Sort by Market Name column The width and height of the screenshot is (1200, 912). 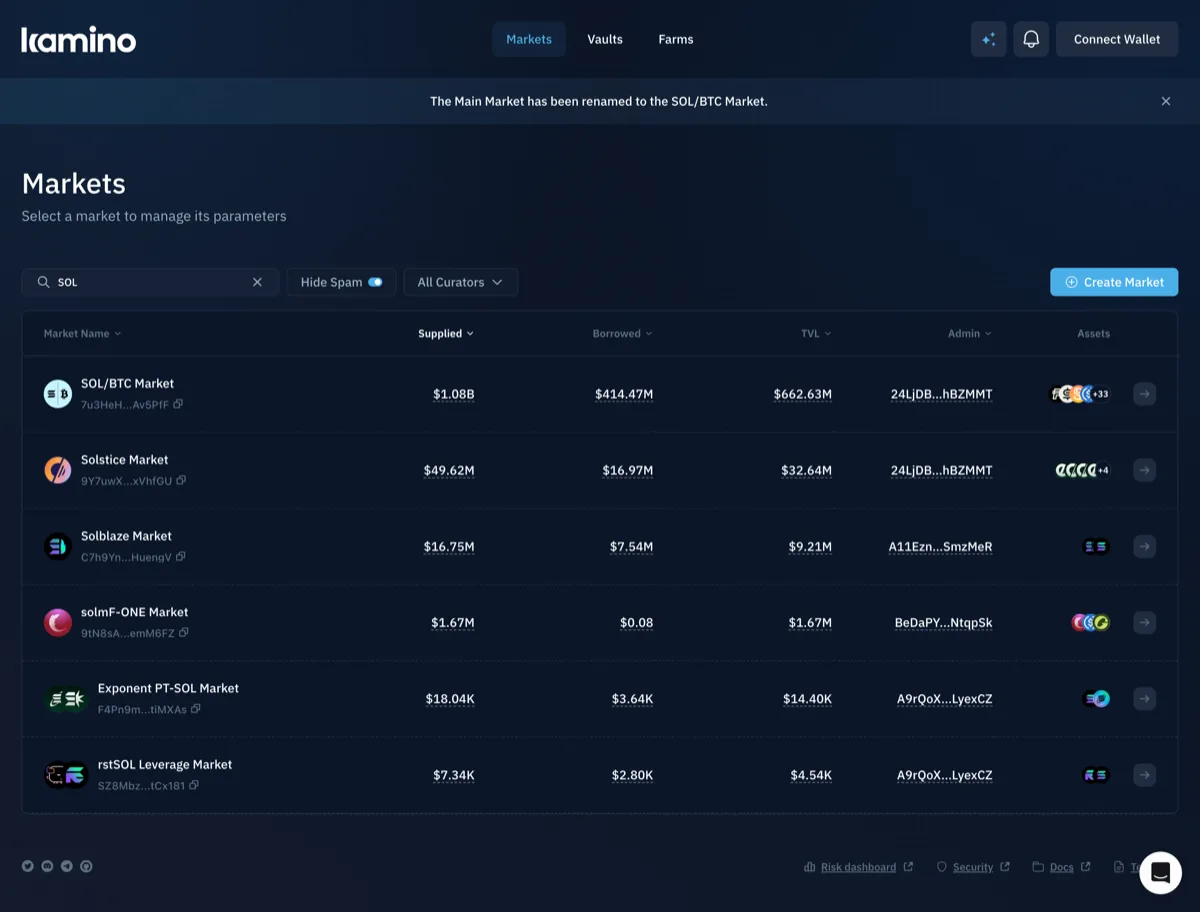[82, 333]
